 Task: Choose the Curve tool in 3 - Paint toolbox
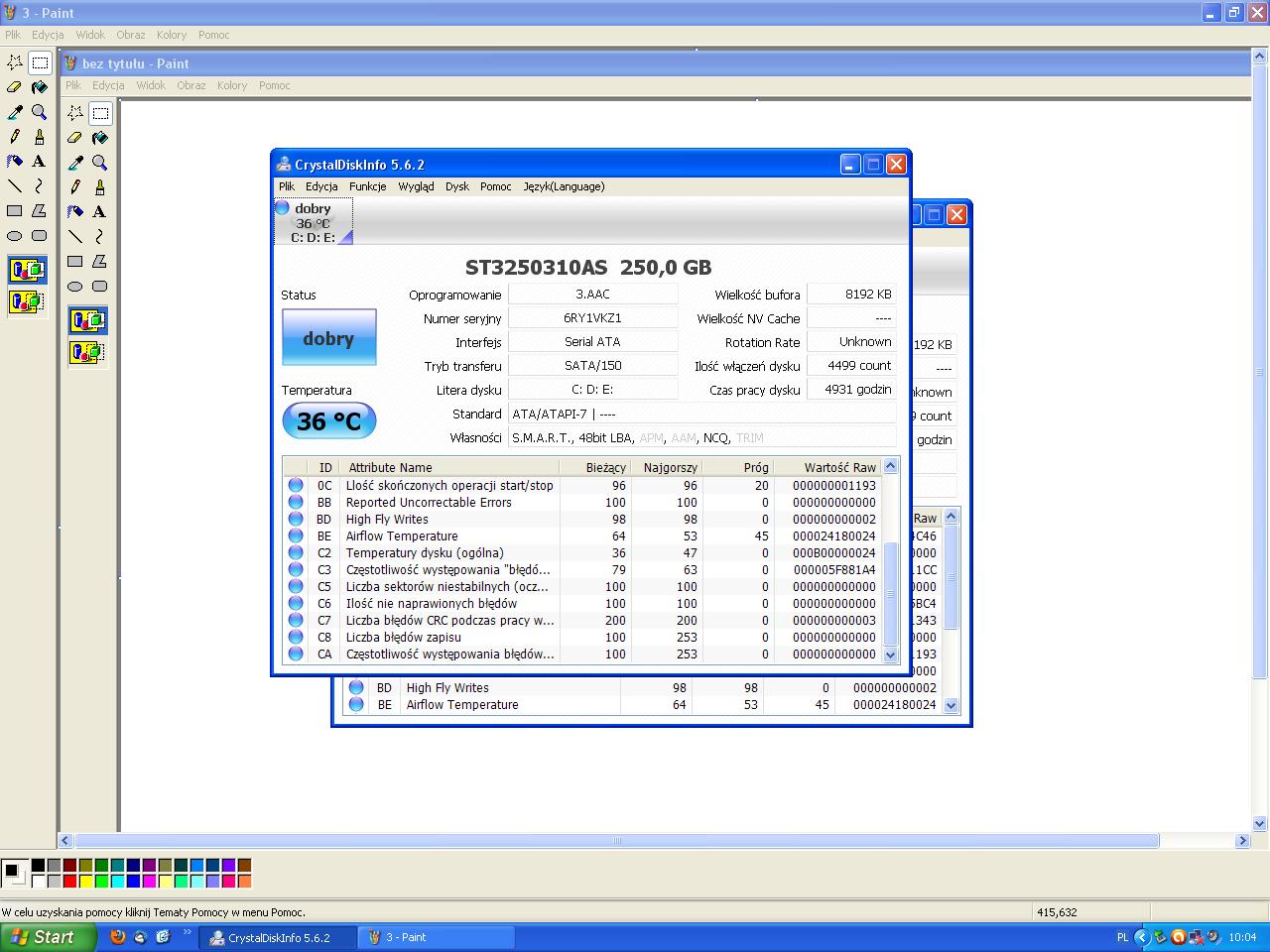(x=40, y=186)
